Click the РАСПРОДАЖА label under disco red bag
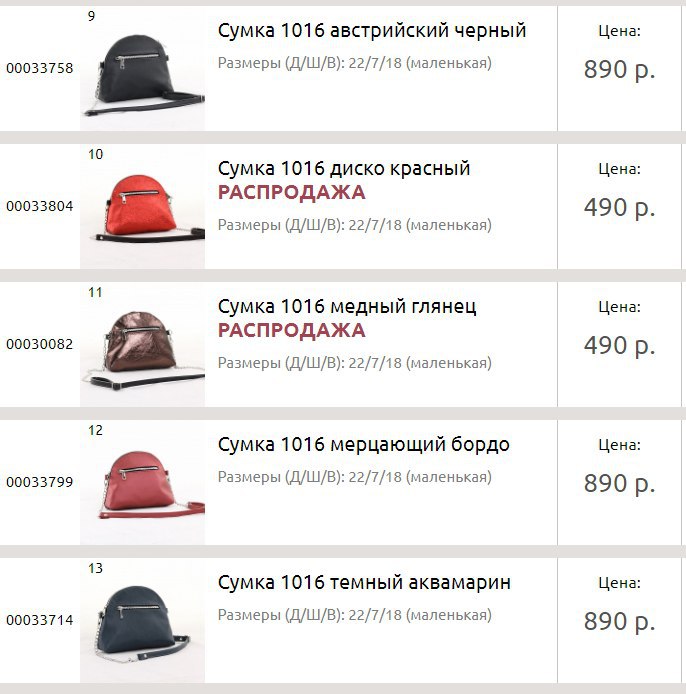The height and width of the screenshot is (694, 686). tap(292, 193)
